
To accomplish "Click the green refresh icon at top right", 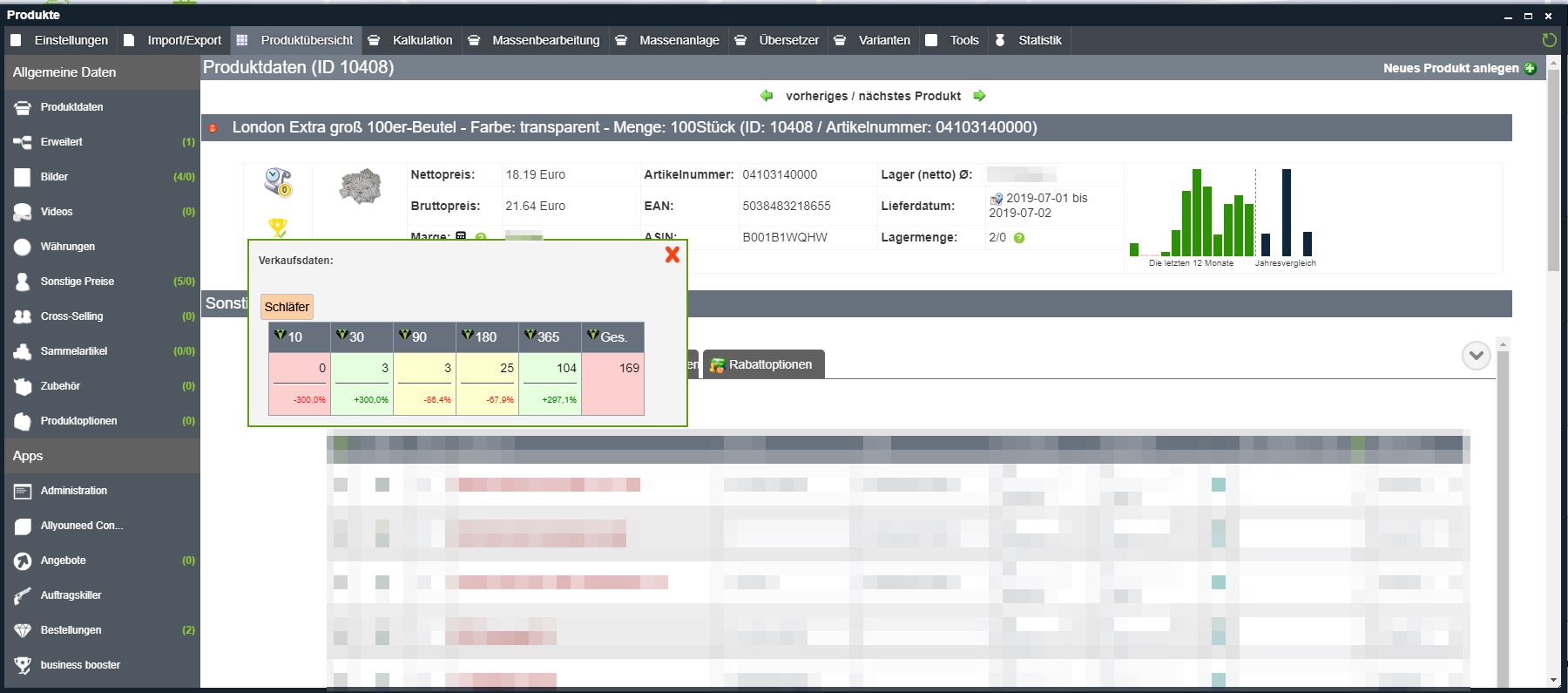I will [1548, 40].
